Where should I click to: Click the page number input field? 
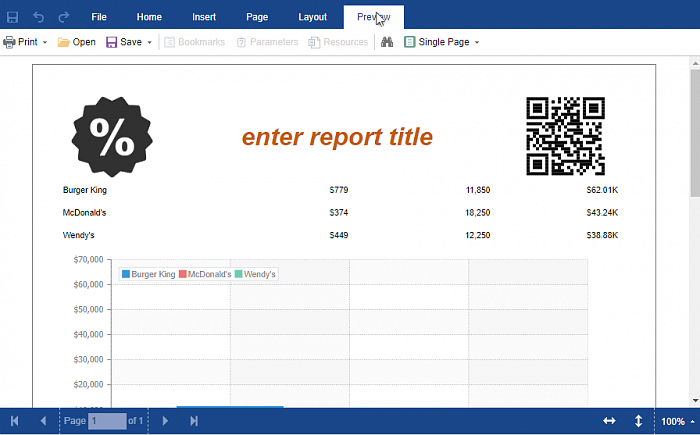pos(107,421)
